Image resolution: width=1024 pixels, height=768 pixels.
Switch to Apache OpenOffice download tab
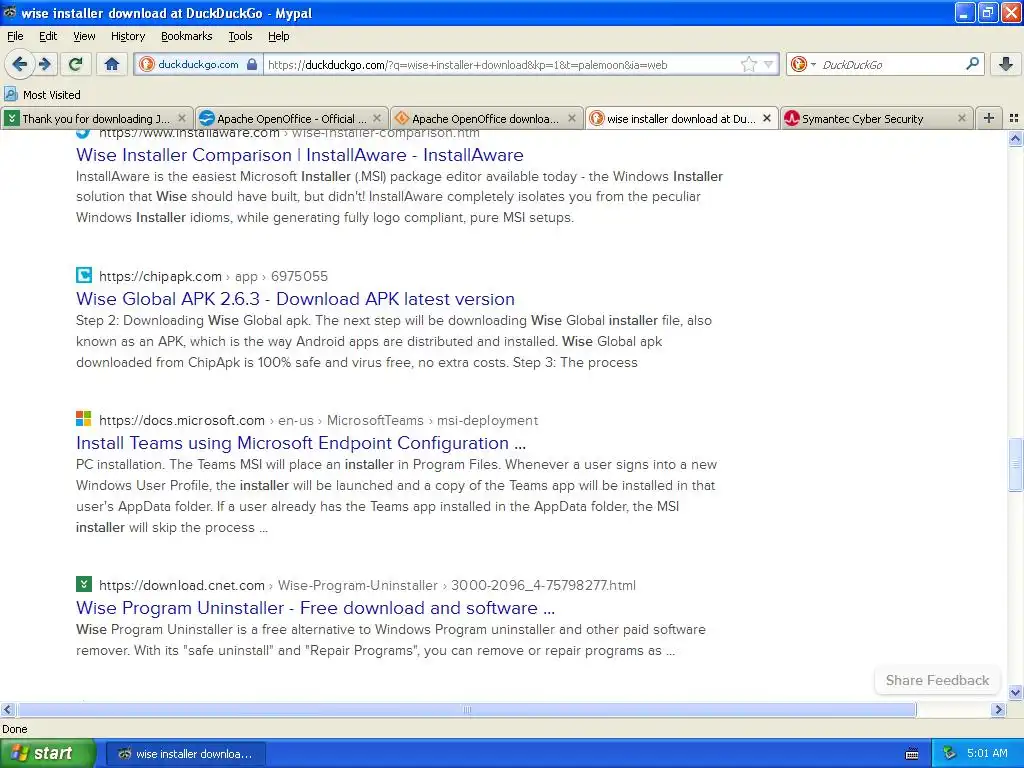(x=487, y=118)
